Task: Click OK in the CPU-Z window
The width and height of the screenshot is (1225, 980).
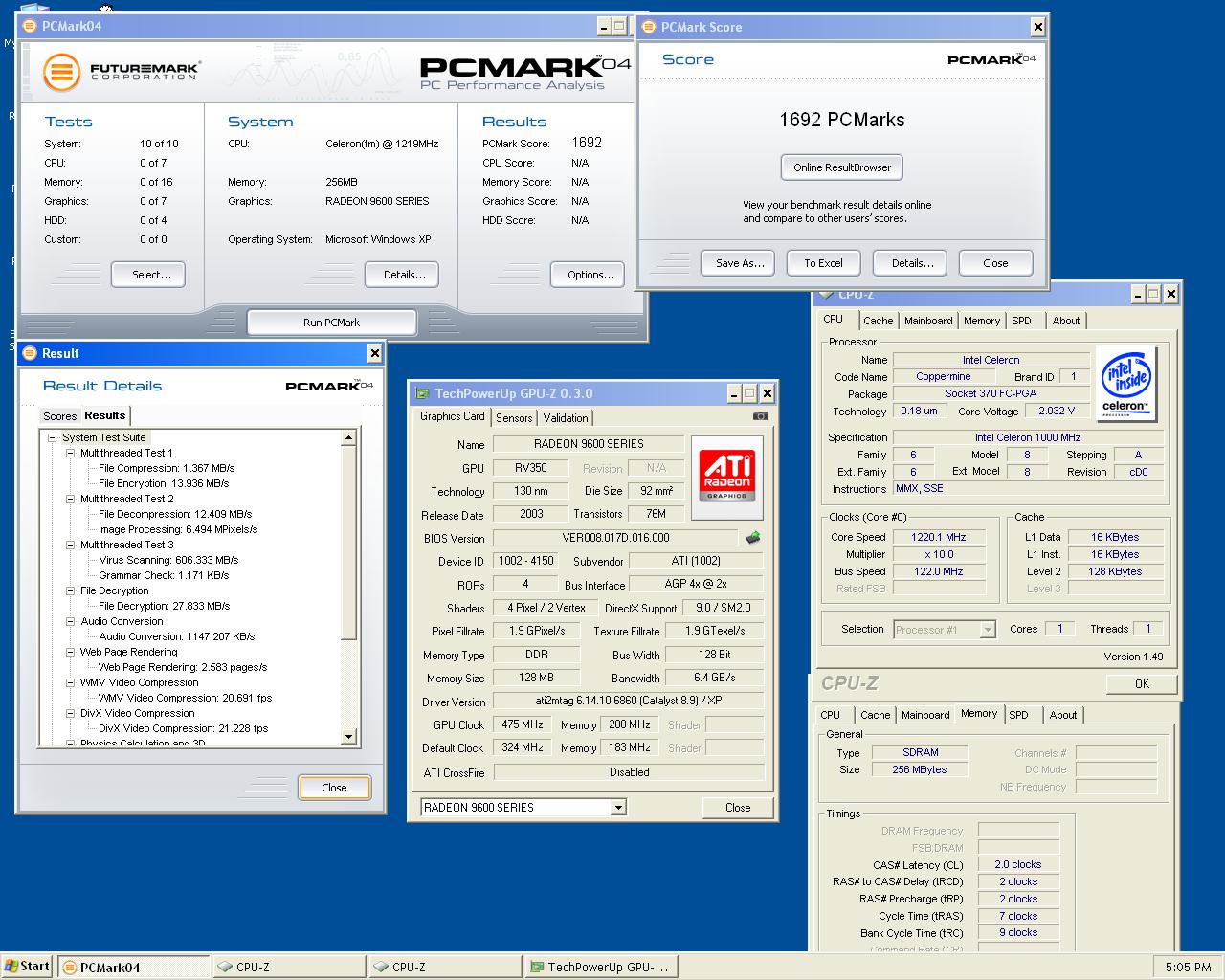Action: pos(1142,684)
